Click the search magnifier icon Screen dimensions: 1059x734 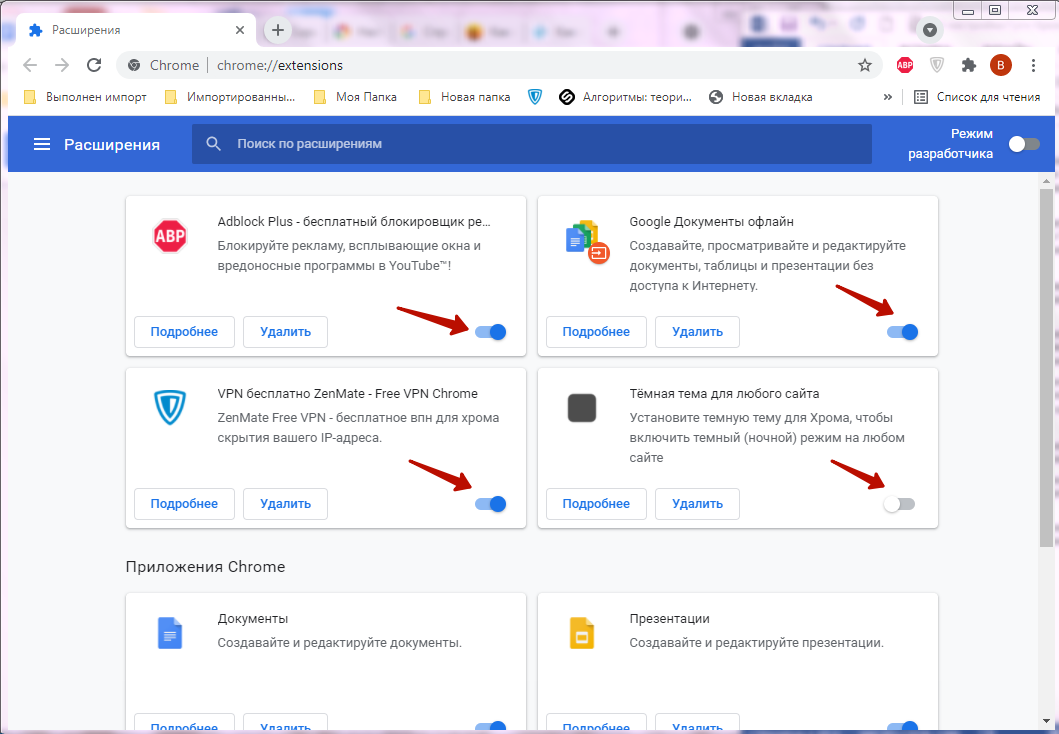(x=213, y=144)
